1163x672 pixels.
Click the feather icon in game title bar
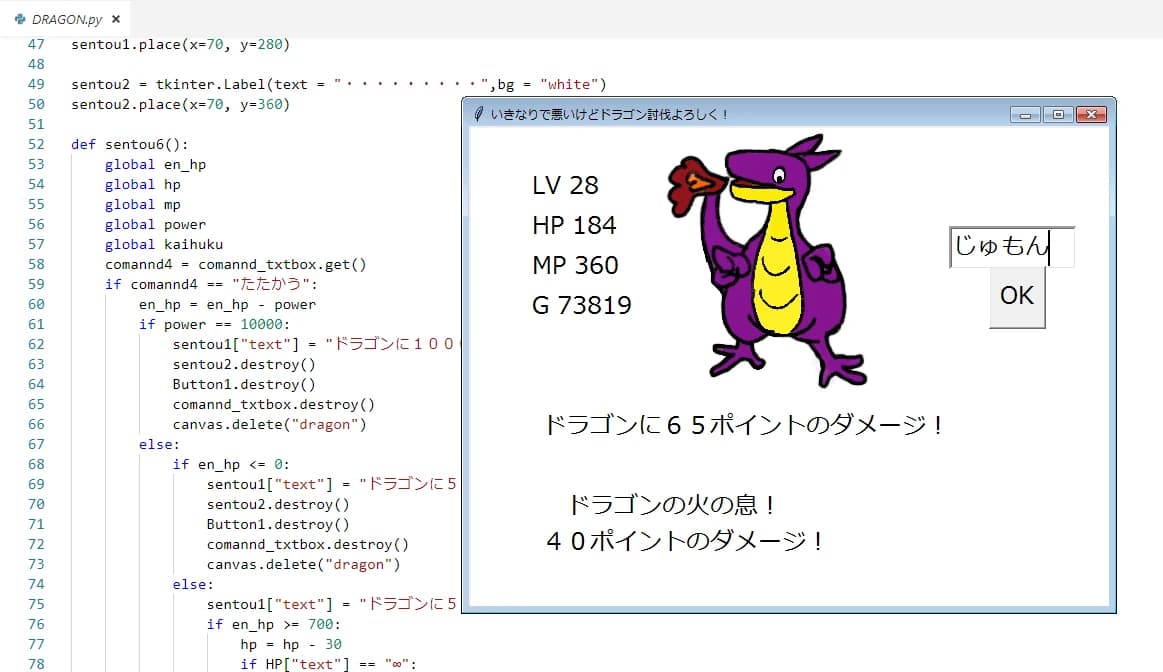(x=479, y=114)
